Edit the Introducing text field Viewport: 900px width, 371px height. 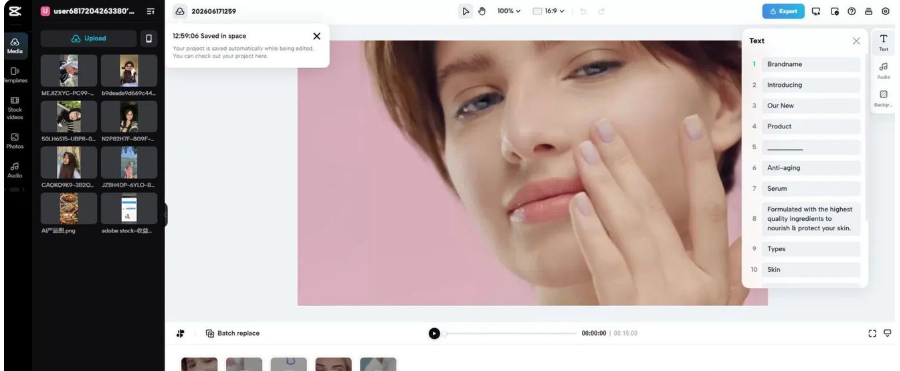811,85
